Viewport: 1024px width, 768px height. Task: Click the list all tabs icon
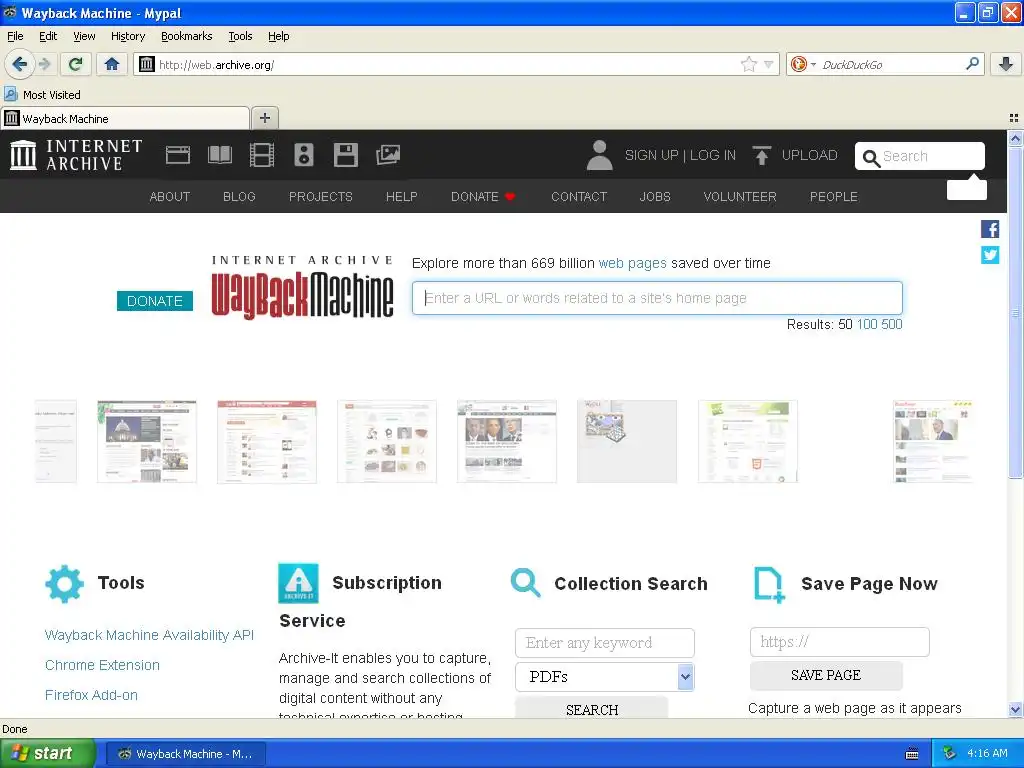pos(1014,118)
